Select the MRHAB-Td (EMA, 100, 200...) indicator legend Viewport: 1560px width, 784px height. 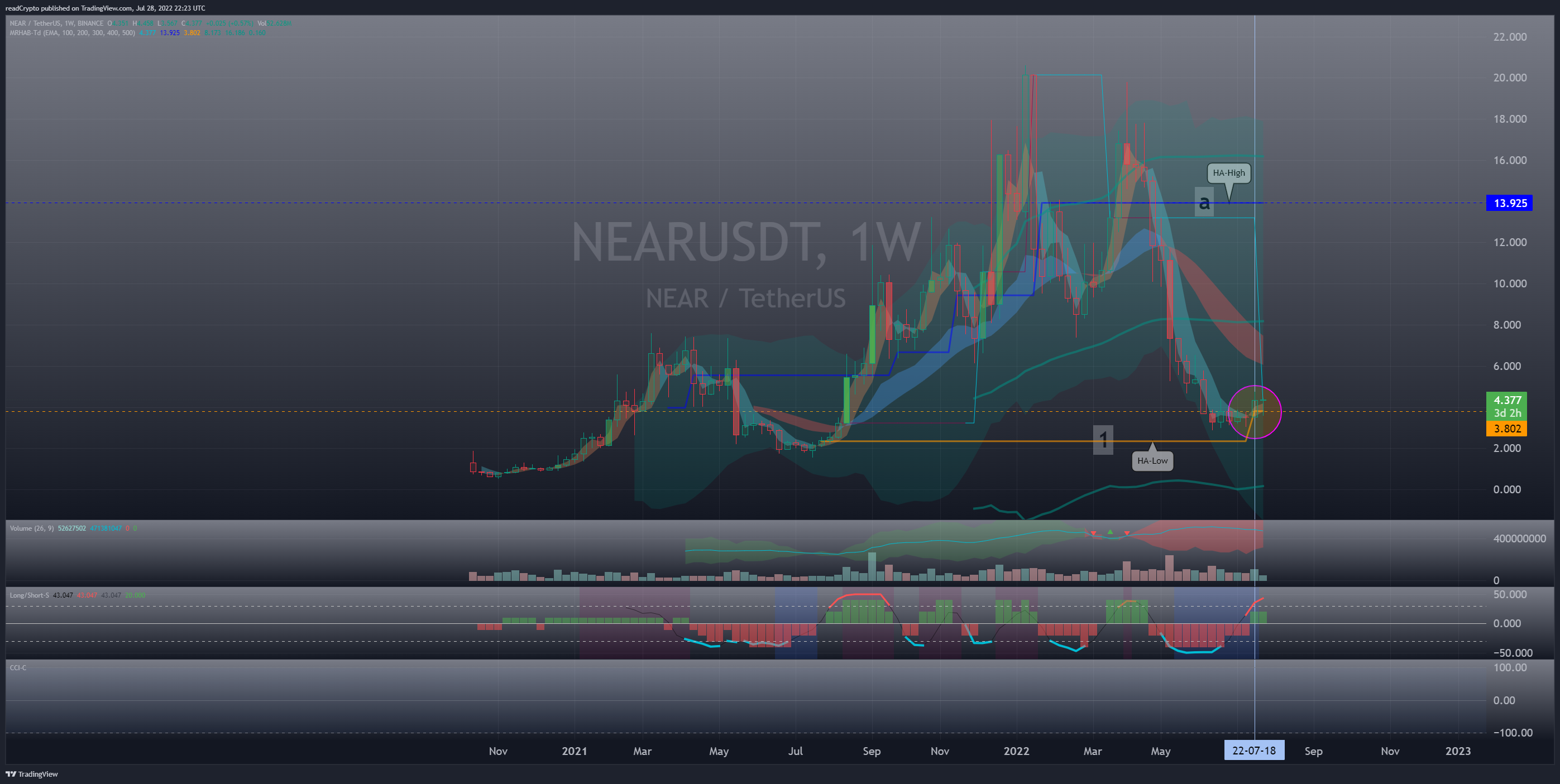pos(72,33)
